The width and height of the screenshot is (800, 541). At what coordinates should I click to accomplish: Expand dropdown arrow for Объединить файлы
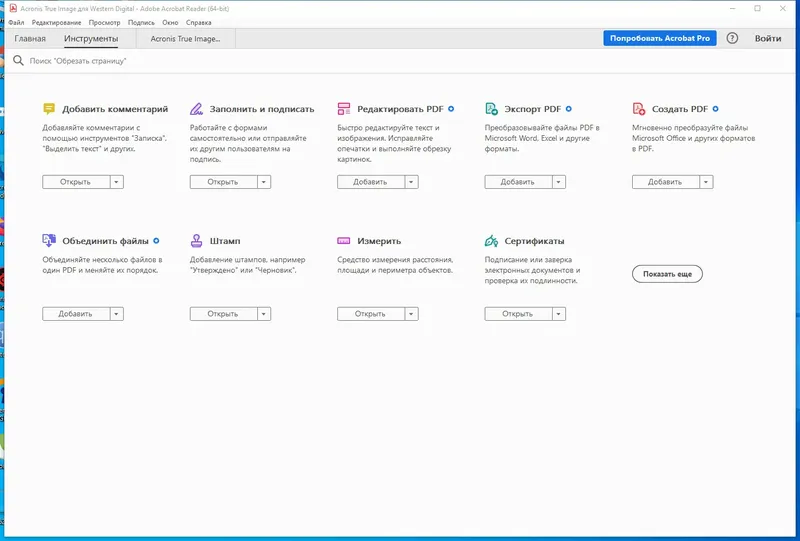[x=117, y=314]
